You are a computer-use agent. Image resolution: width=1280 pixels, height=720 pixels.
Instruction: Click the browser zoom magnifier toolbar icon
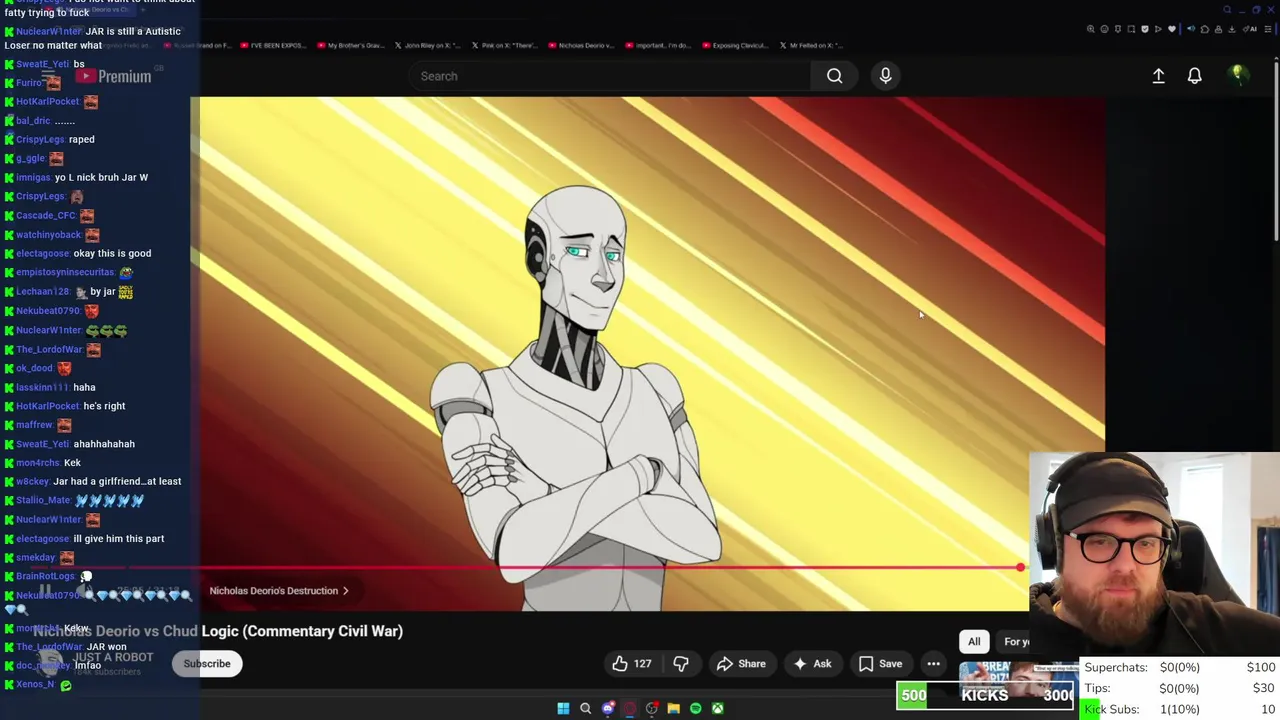1091,29
